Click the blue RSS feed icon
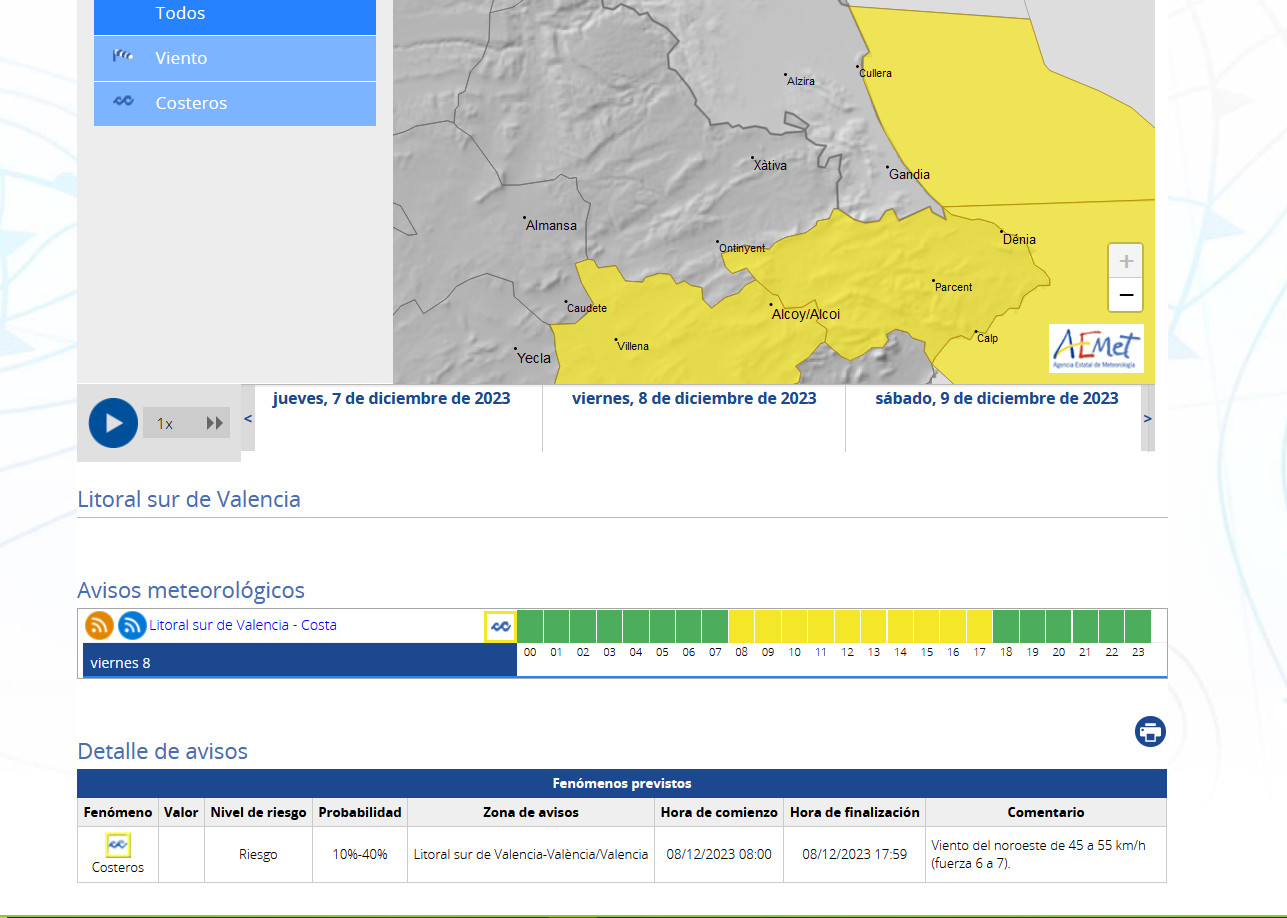This screenshot has height=918, width=1287. click(132, 626)
